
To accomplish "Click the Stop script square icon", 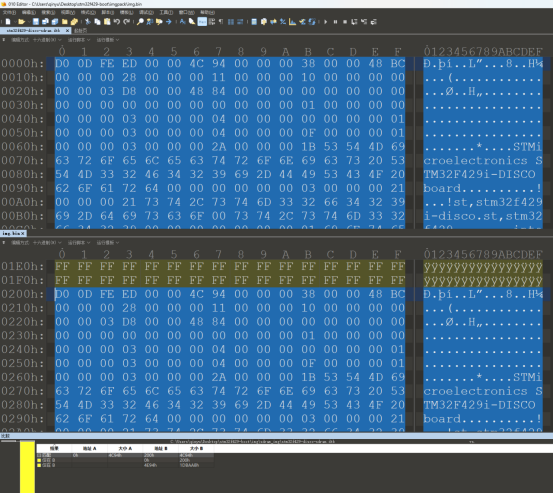I will pyautogui.click(x=345, y=22).
